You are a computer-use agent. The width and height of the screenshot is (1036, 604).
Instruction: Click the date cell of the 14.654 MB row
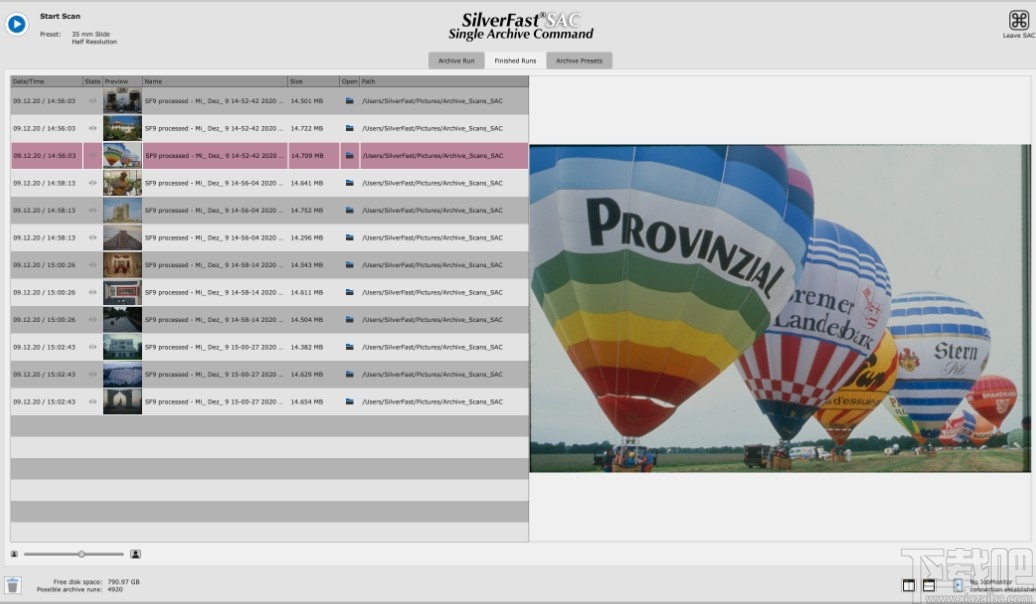pos(44,402)
